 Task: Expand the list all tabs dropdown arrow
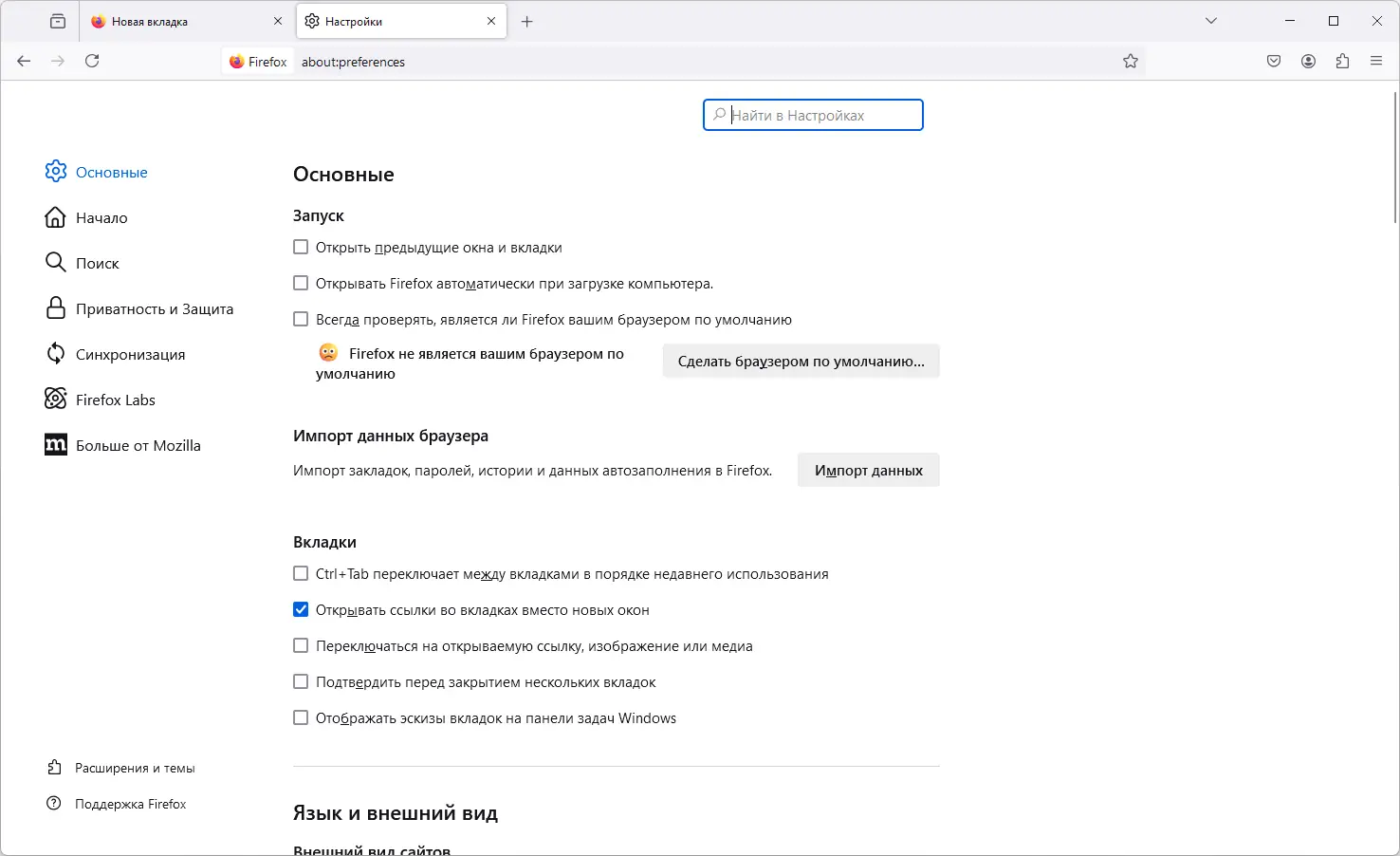coord(1211,21)
